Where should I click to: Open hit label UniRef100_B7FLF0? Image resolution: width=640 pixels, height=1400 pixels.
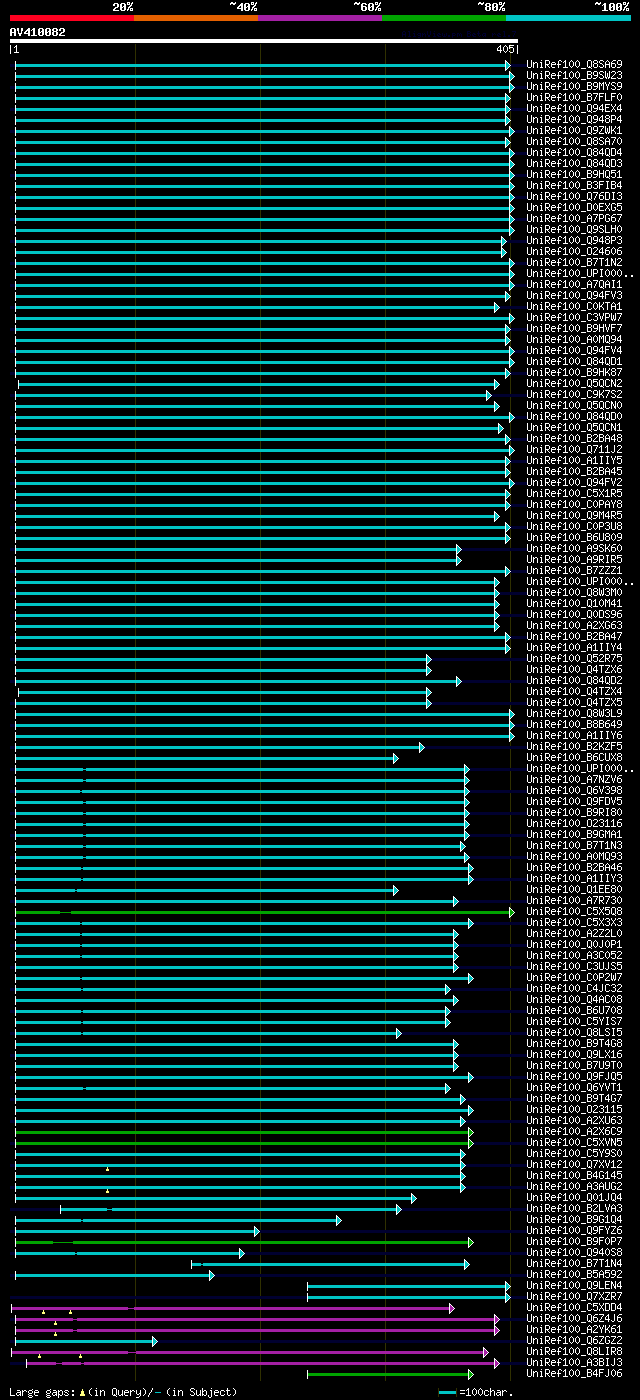574,98
